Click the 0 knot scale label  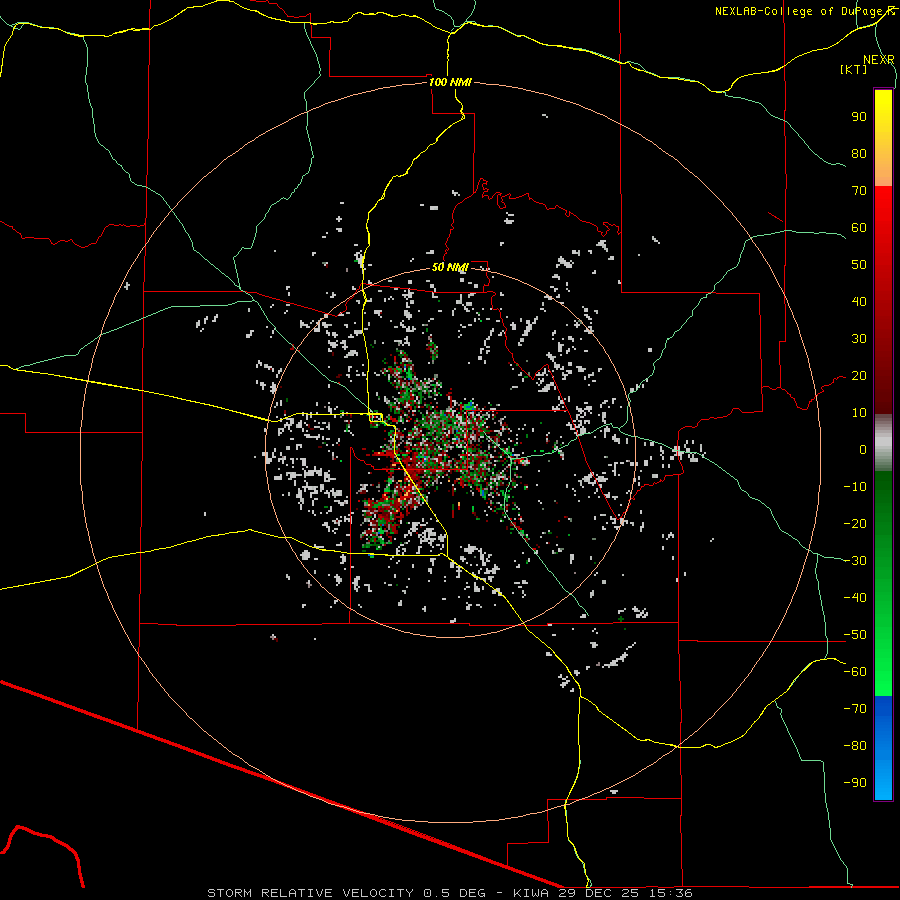click(863, 449)
